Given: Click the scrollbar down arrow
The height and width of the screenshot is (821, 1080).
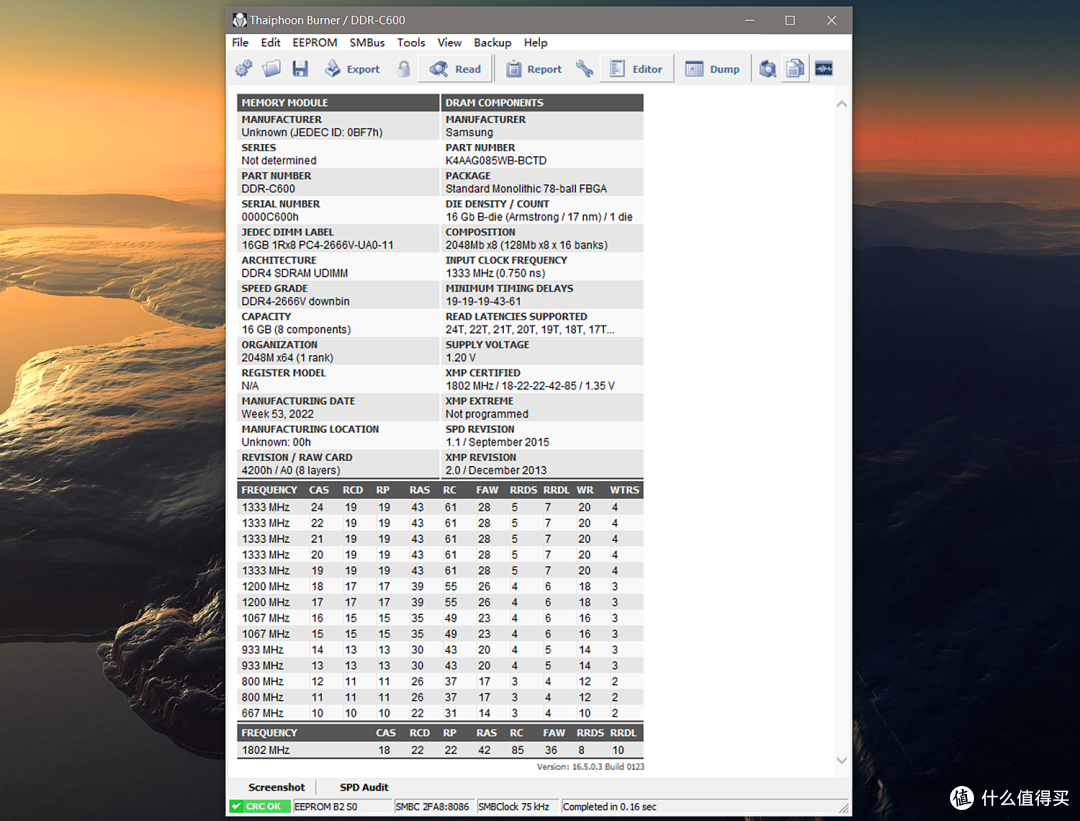Looking at the screenshot, I should click(x=842, y=760).
